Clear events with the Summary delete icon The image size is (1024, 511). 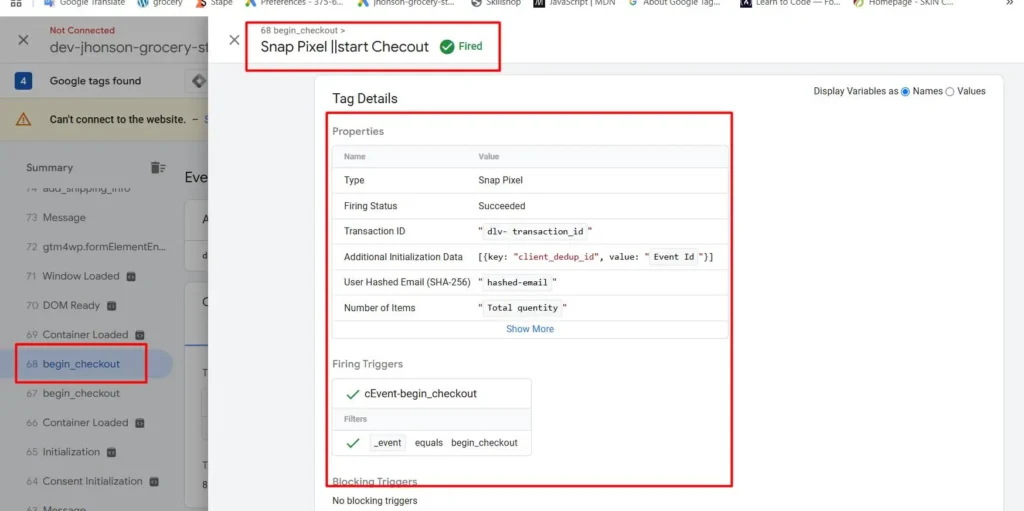click(x=158, y=167)
